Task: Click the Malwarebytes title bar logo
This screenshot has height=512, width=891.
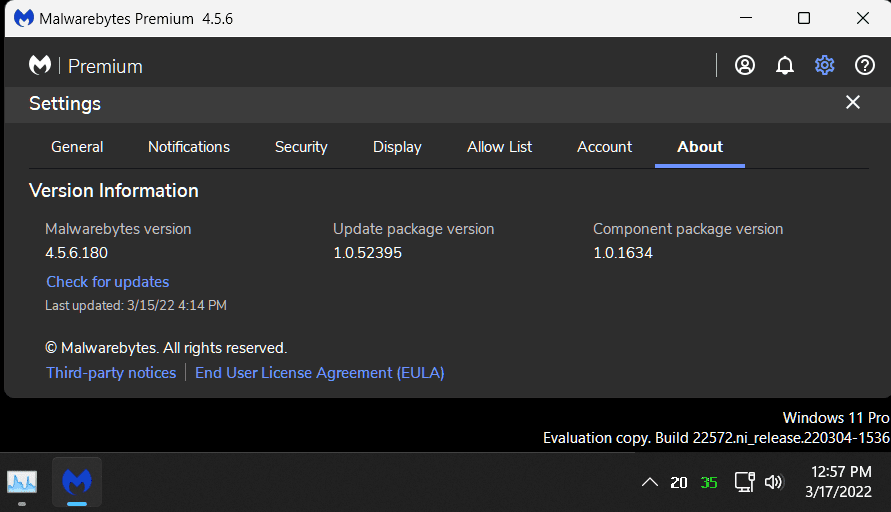Action: pos(23,18)
